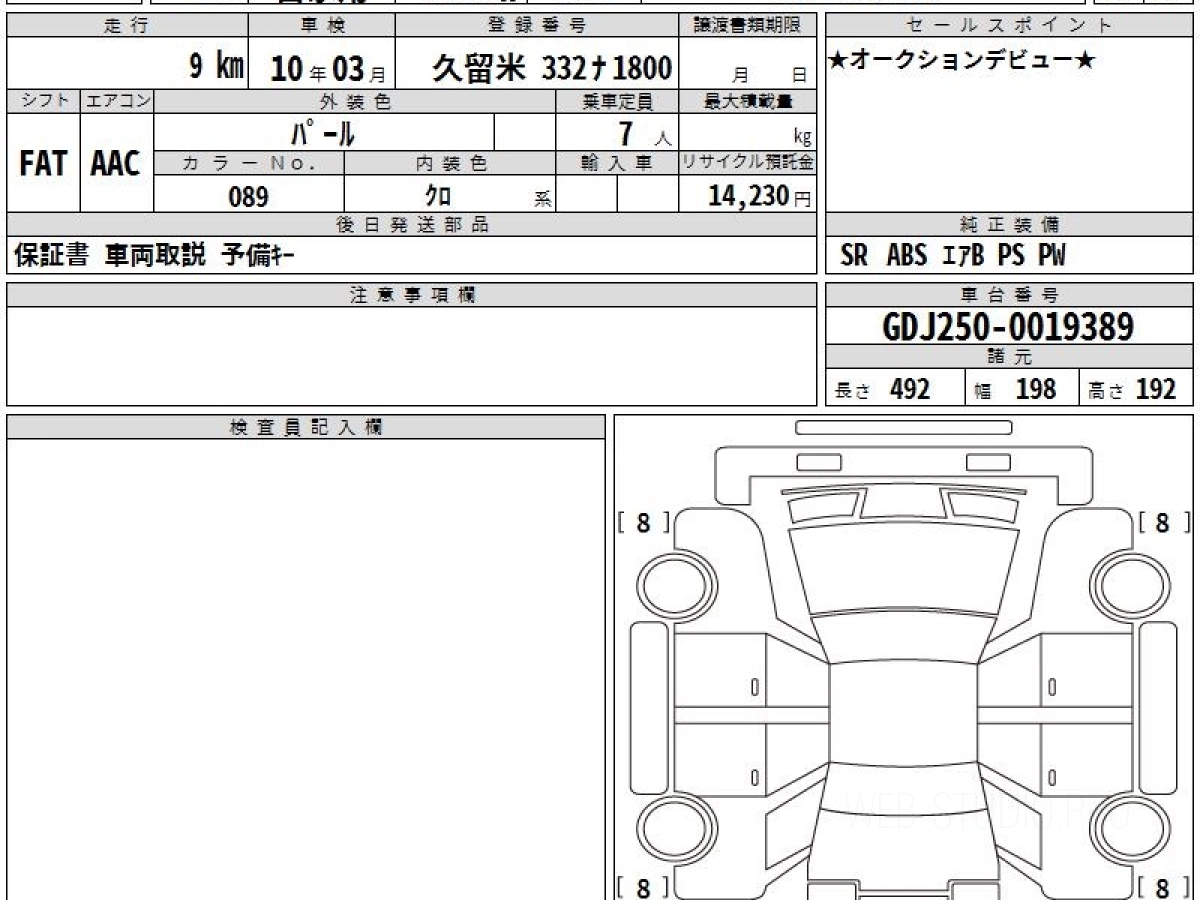Select the shift value "FAT"
This screenshot has width=1200, height=900.
click(x=43, y=163)
